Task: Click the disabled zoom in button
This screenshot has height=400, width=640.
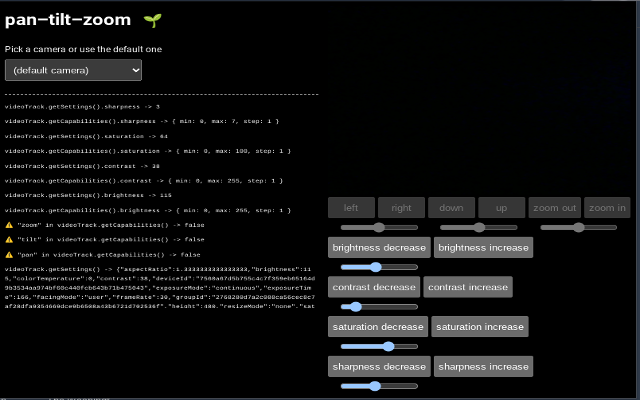Action: pyautogui.click(x=607, y=208)
